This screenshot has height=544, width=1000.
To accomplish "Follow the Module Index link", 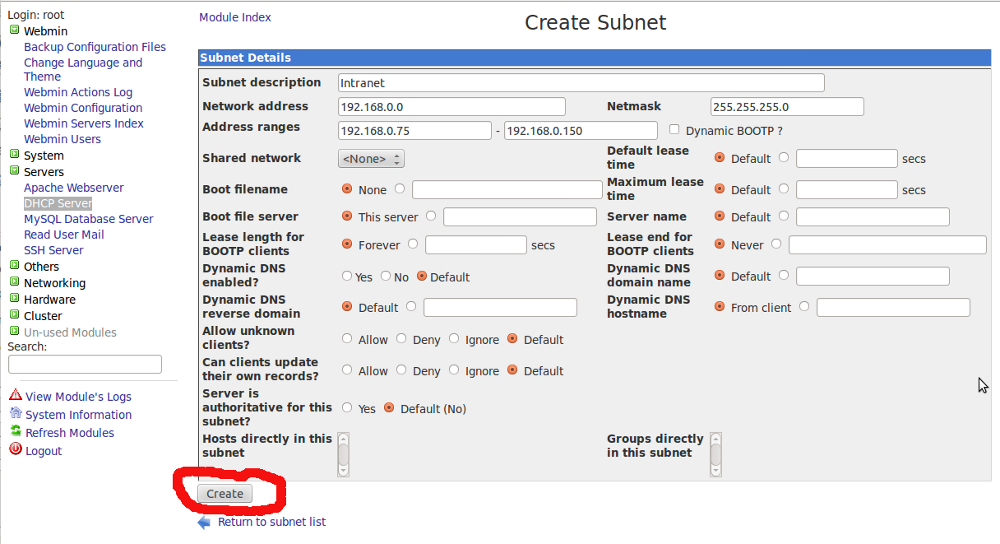I will tap(235, 17).
